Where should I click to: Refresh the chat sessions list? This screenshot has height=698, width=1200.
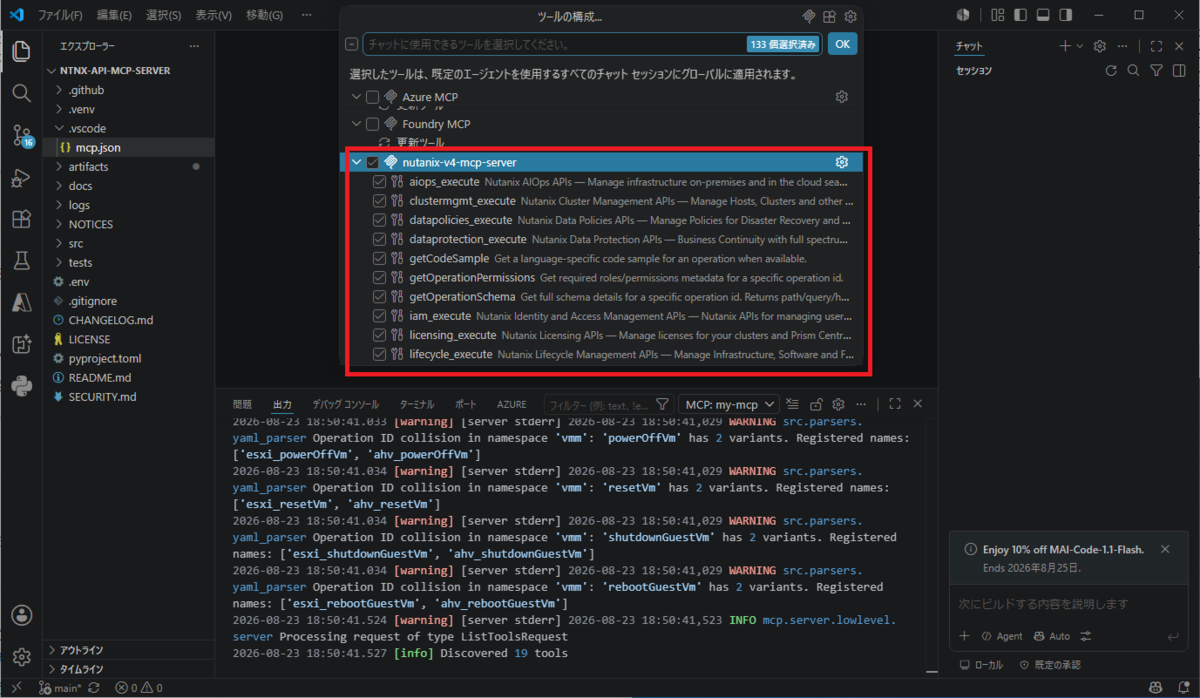click(x=1110, y=71)
